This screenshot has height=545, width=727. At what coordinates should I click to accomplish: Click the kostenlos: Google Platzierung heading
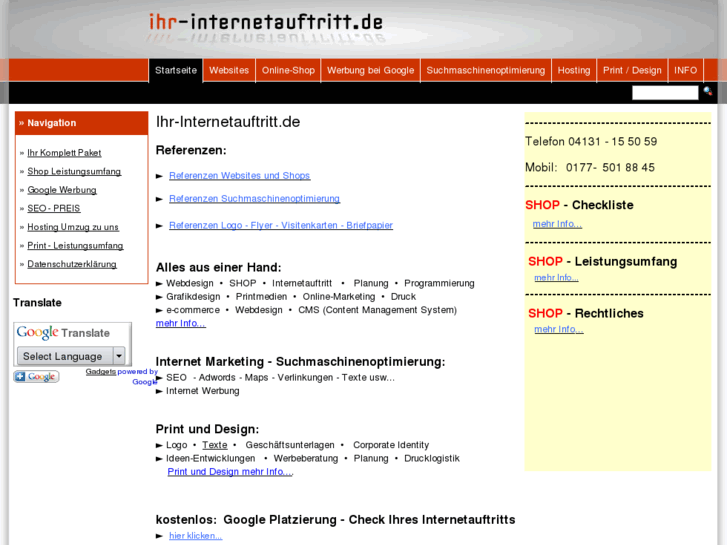(335, 520)
